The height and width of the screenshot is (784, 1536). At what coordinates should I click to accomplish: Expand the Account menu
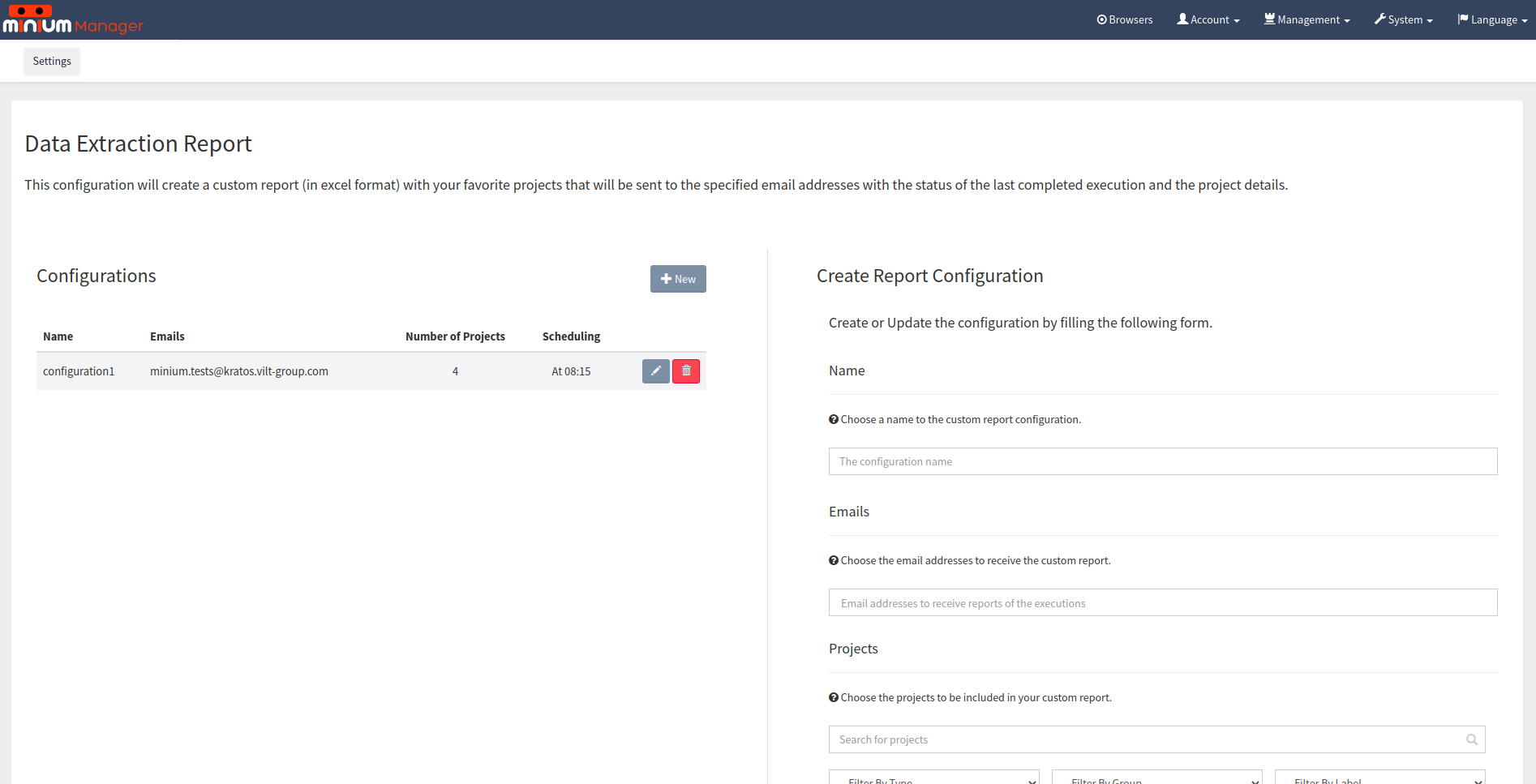tap(1208, 19)
